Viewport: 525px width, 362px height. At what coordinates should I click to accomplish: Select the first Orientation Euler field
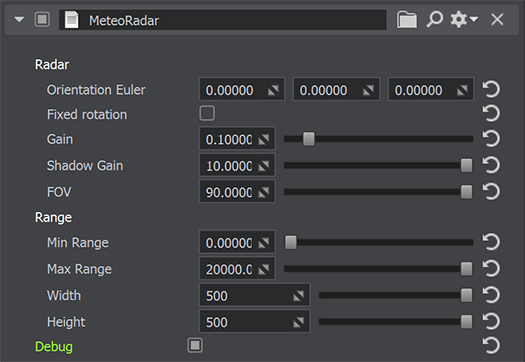[x=242, y=89]
